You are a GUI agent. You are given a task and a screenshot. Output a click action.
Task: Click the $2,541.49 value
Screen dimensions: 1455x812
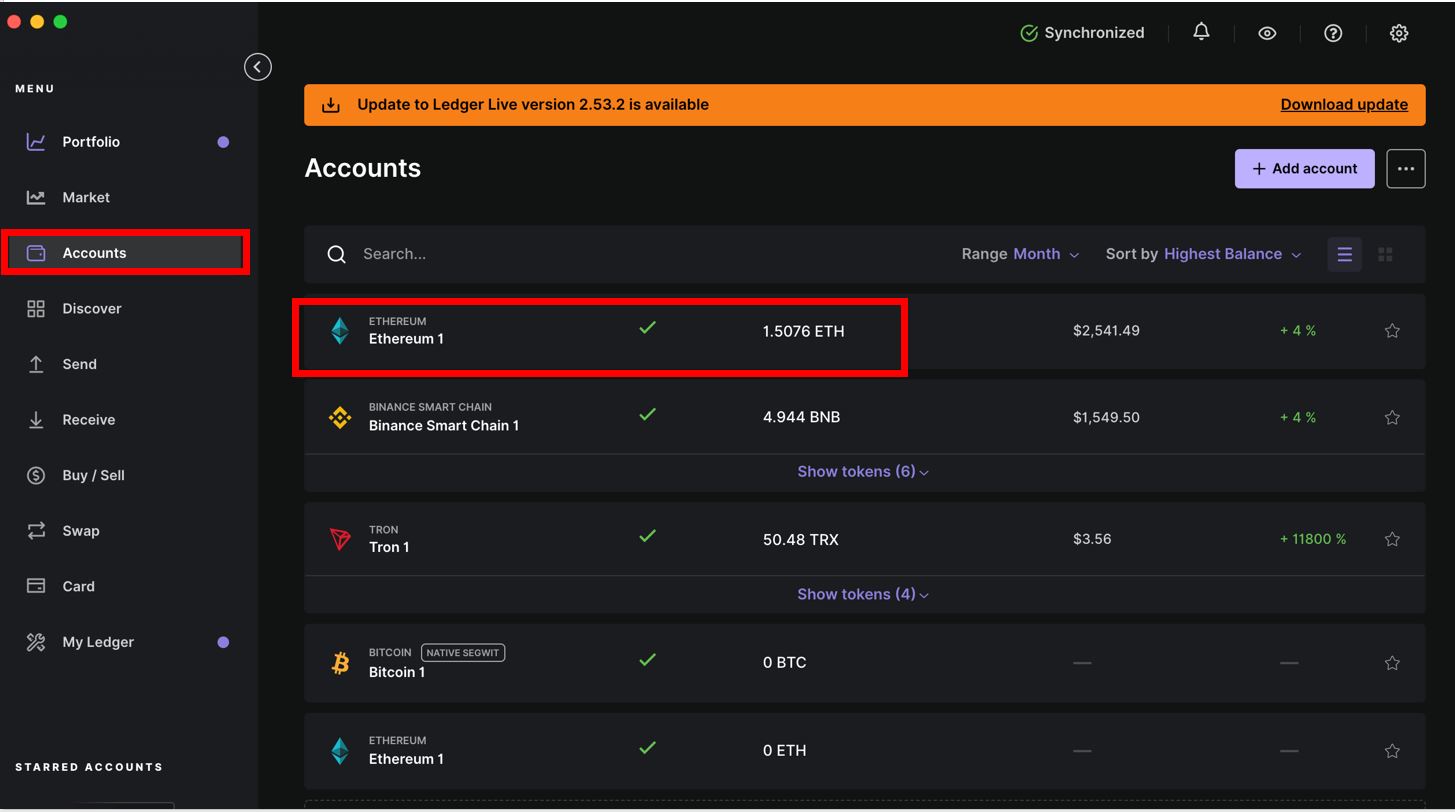[x=1106, y=330]
